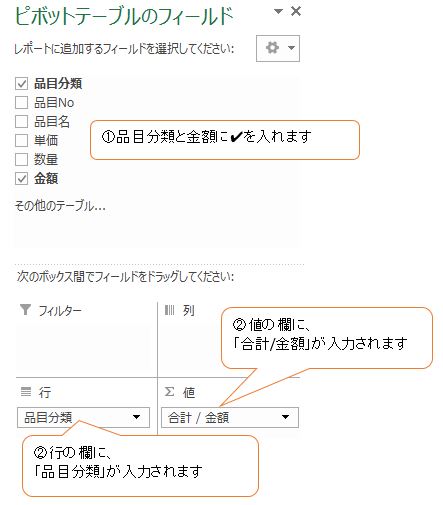This screenshot has width=443, height=505.
Task: Select the 数量 field checkbox
Action: pos(21,159)
